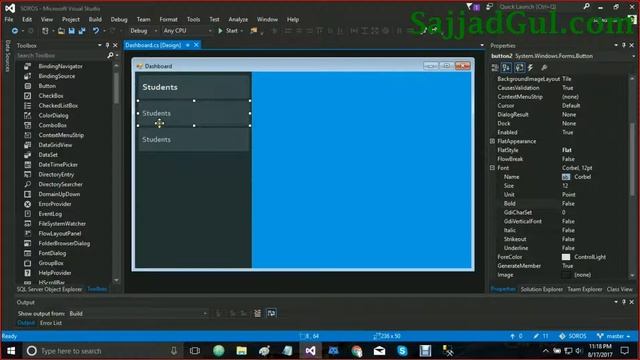Screen dimensions: 640x360
Task: Click the Windows Start button
Action: pyautogui.click(x=11, y=351)
